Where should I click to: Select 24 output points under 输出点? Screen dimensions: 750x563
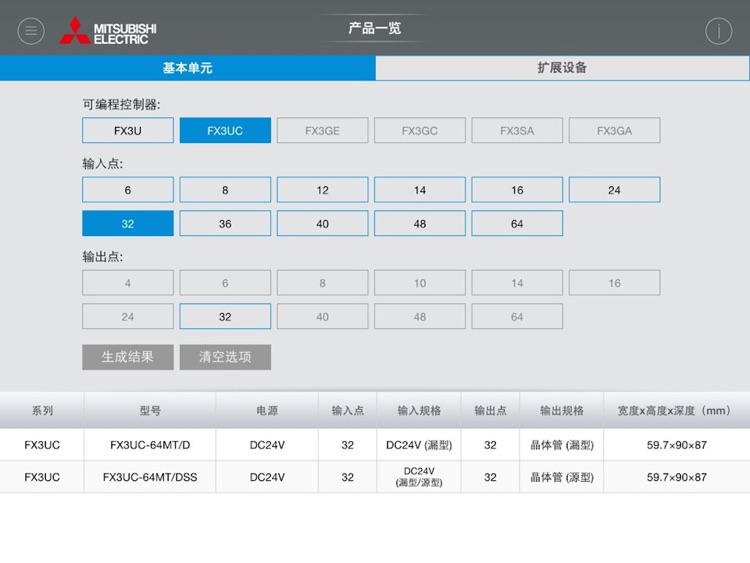pyautogui.click(x=128, y=316)
